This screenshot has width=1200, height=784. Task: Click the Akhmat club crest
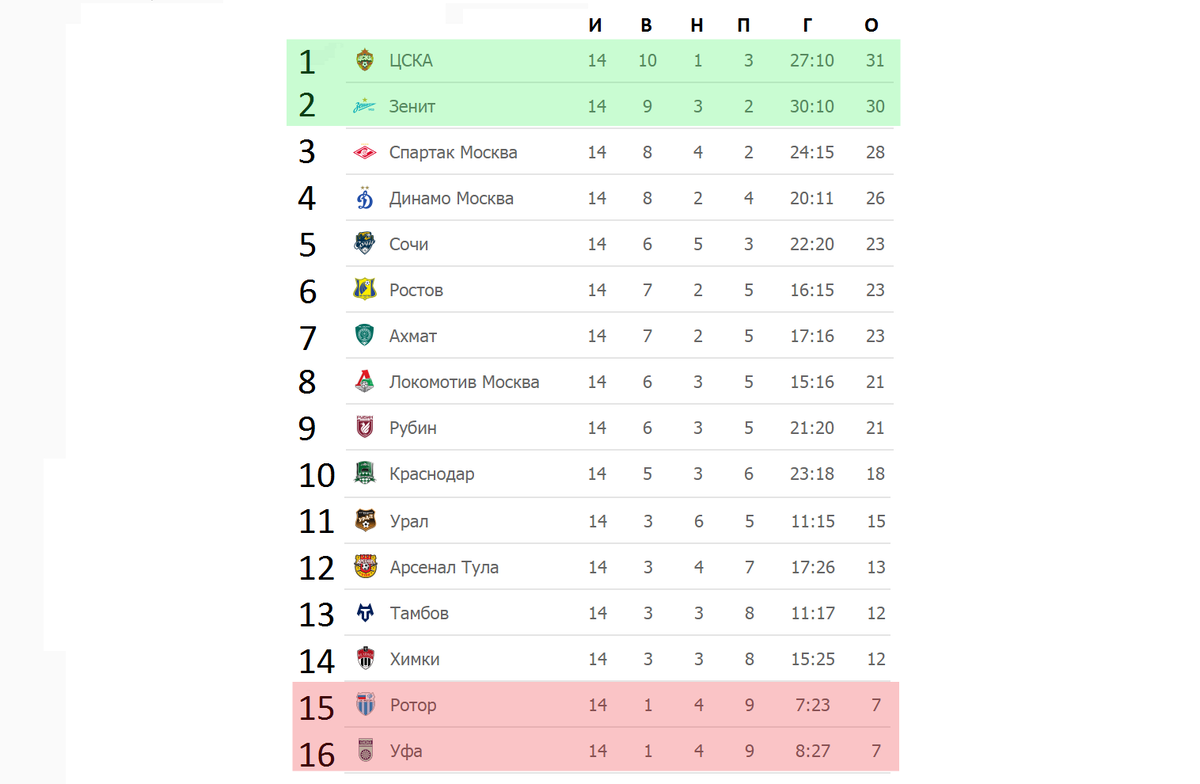pyautogui.click(x=365, y=336)
